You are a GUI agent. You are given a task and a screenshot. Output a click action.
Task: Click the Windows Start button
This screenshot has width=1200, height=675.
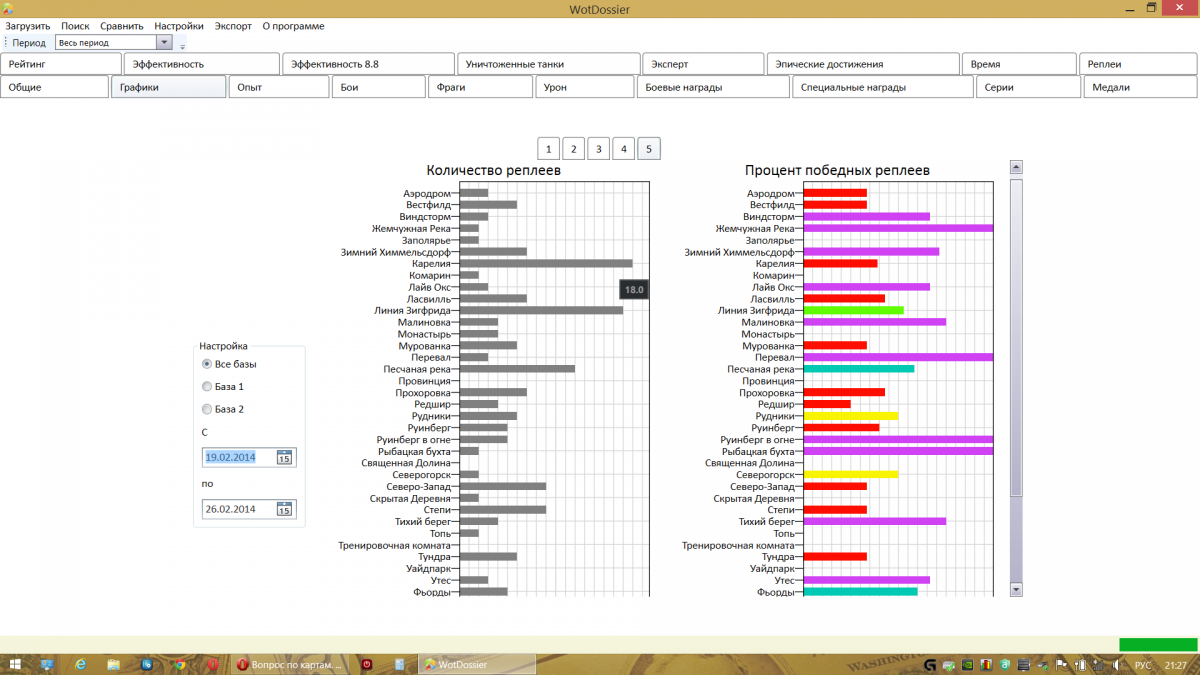pos(14,664)
